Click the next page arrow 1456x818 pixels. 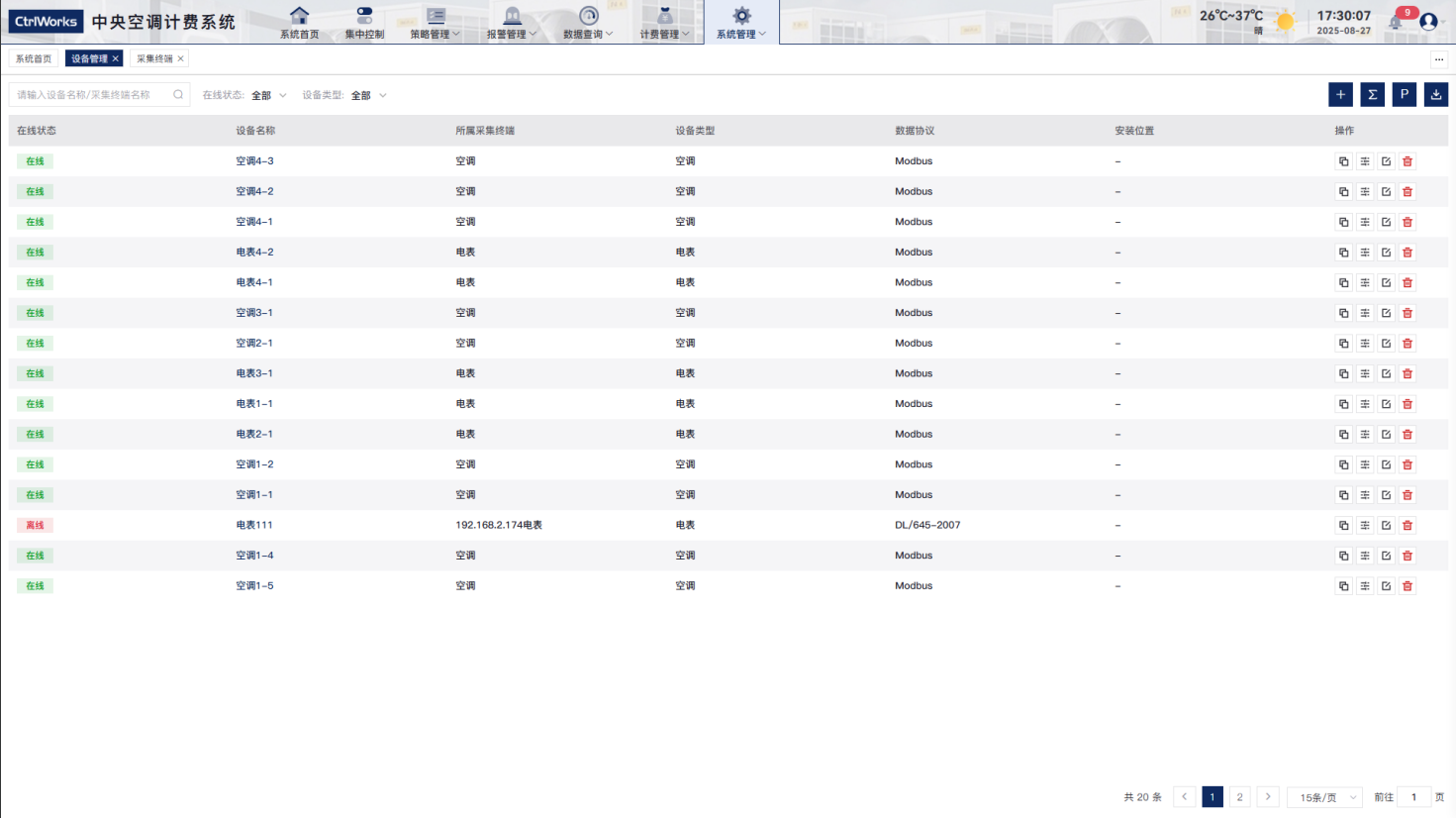[x=1268, y=797]
